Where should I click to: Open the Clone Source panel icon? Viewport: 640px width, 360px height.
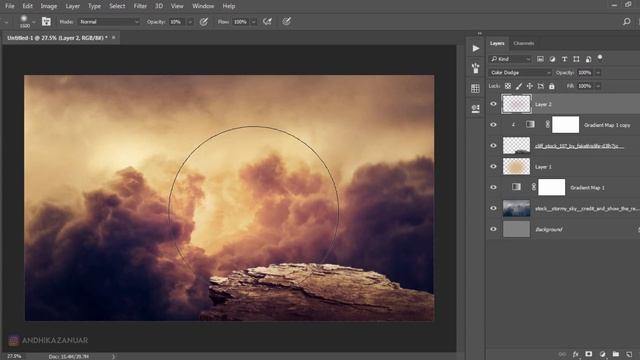(x=476, y=108)
